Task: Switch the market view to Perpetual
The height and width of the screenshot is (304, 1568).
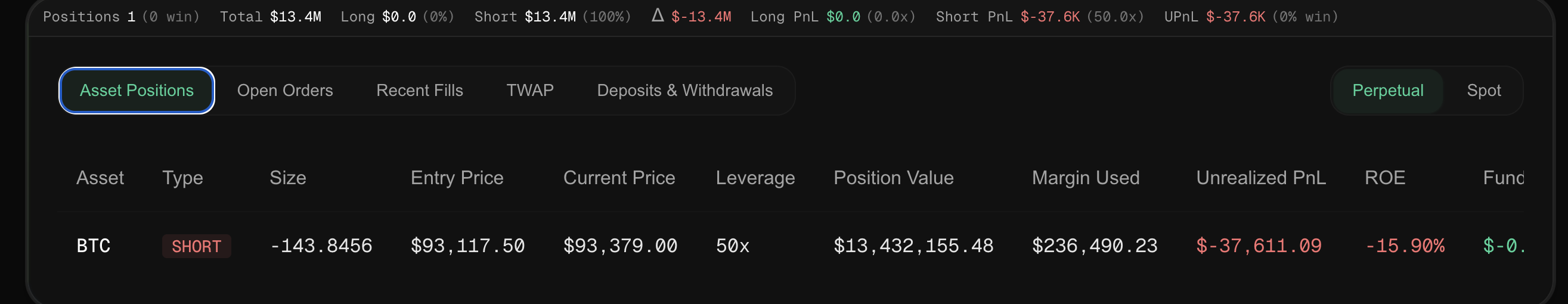Action: 1387,91
